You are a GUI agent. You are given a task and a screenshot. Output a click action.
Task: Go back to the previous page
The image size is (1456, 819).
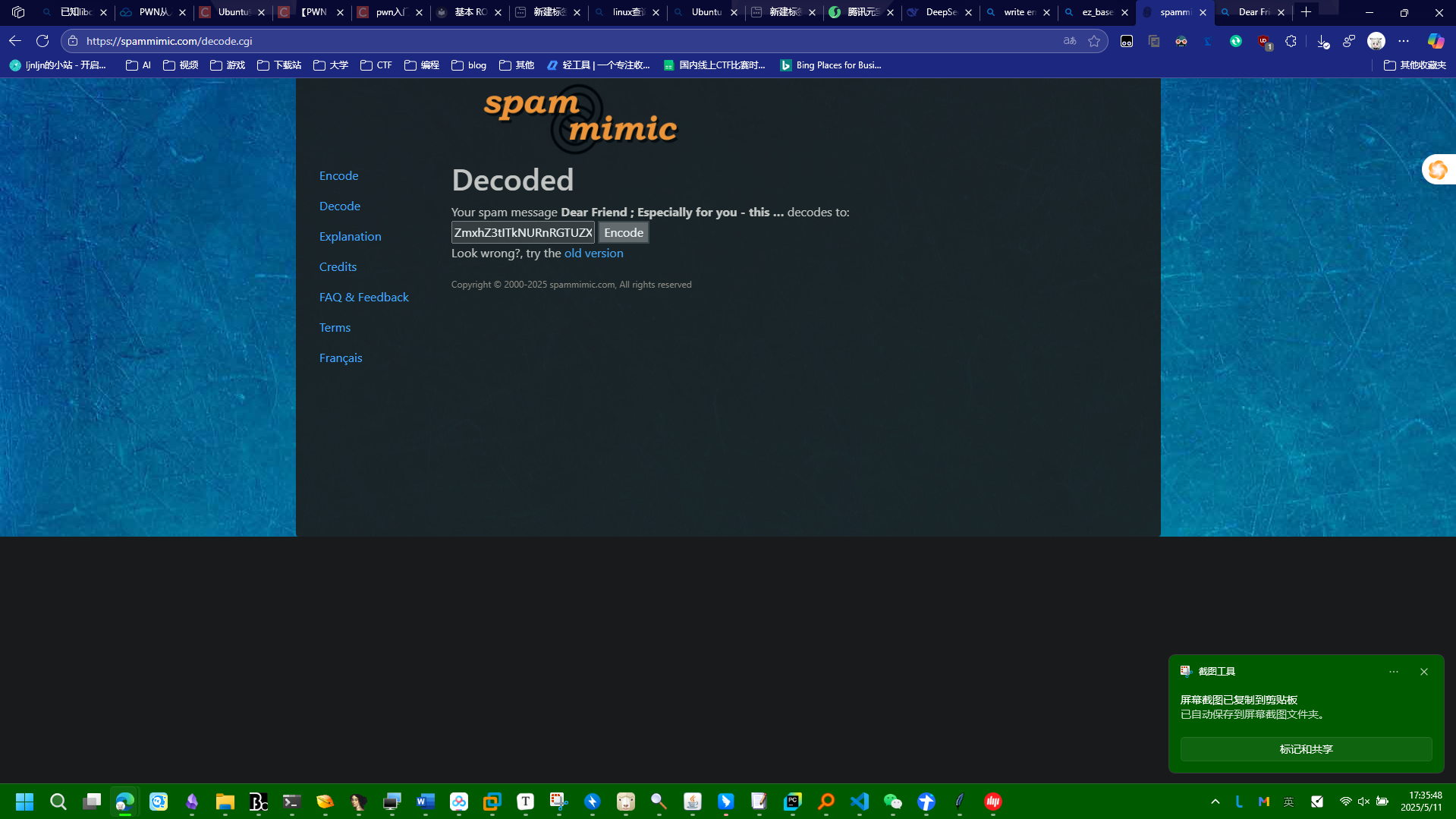(15, 41)
